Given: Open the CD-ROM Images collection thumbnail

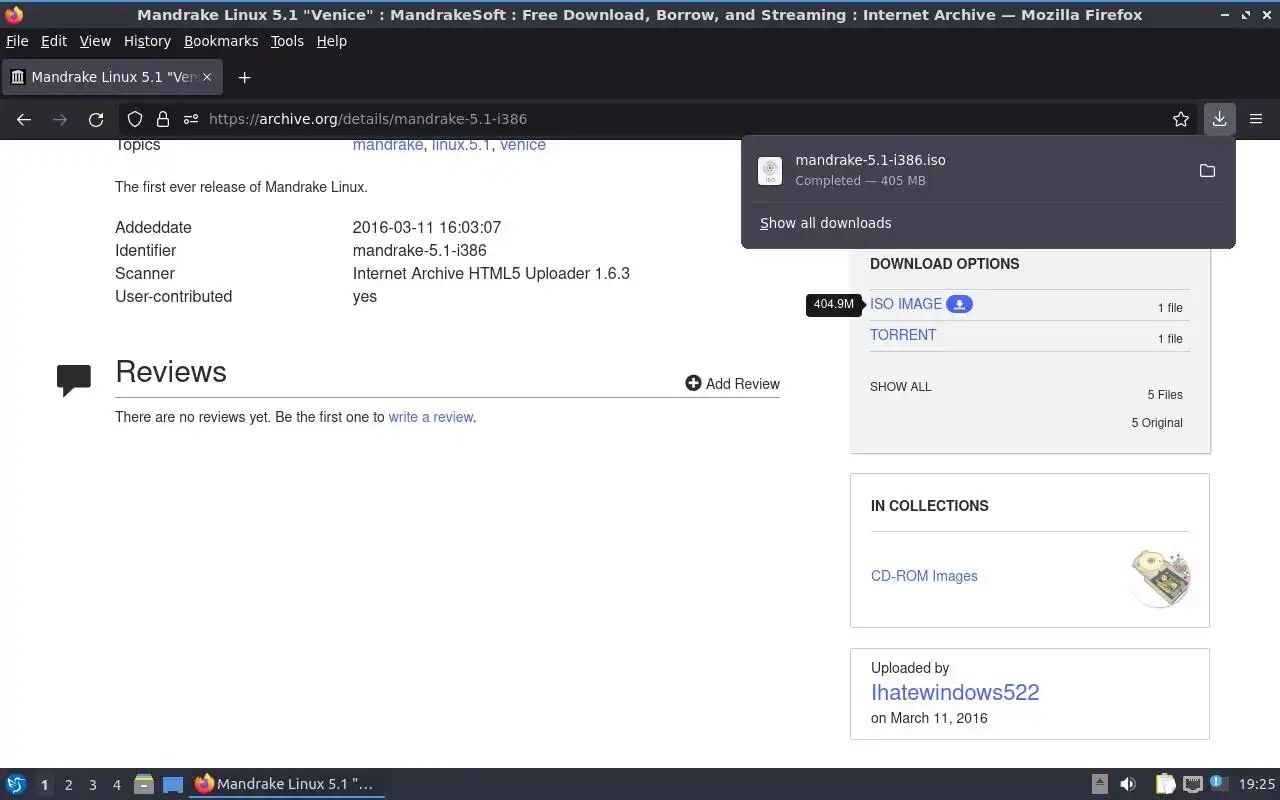Looking at the screenshot, I should [1160, 577].
